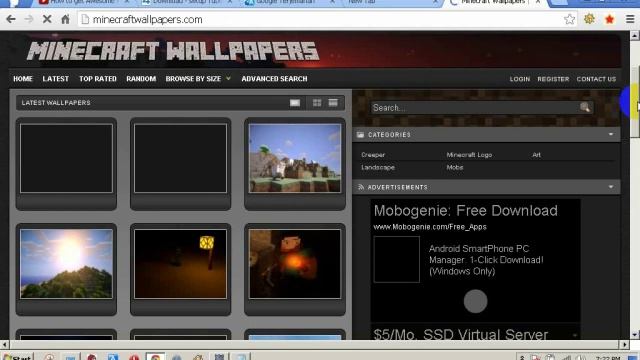Screen dimensions: 640x360
Task: Open Advanced Search page
Action: point(274,79)
